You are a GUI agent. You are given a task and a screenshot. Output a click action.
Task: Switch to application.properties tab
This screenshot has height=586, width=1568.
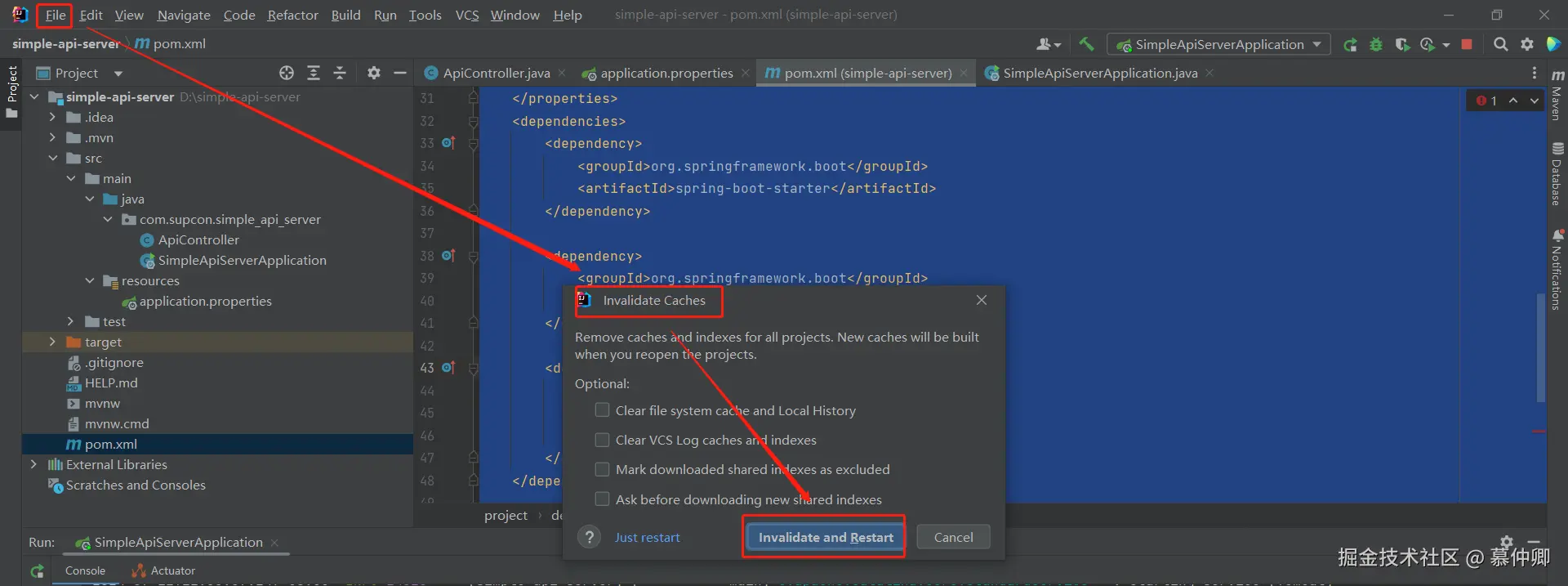click(x=665, y=73)
